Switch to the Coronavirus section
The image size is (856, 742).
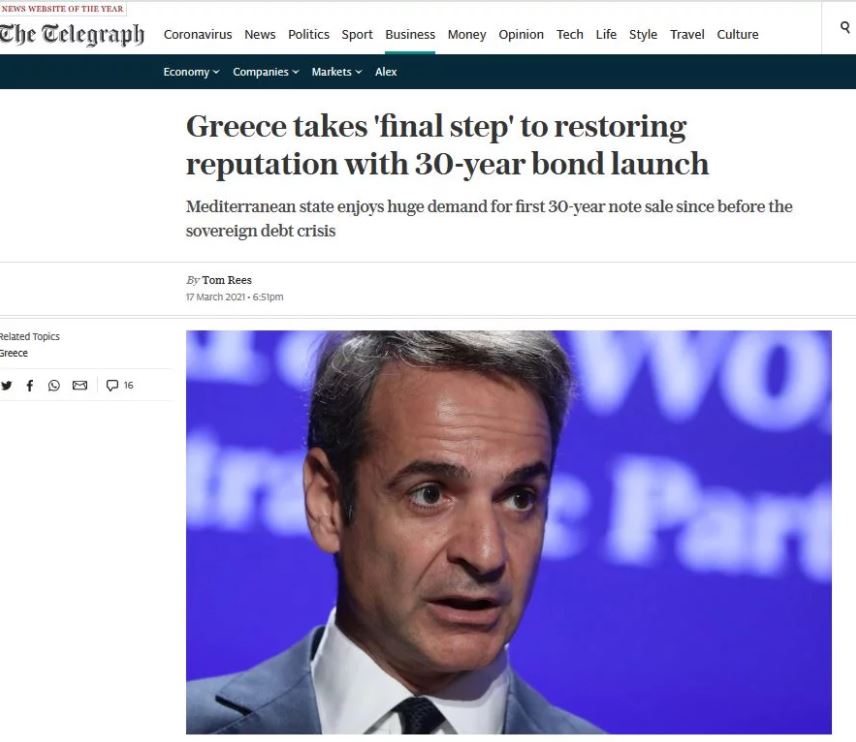click(198, 34)
